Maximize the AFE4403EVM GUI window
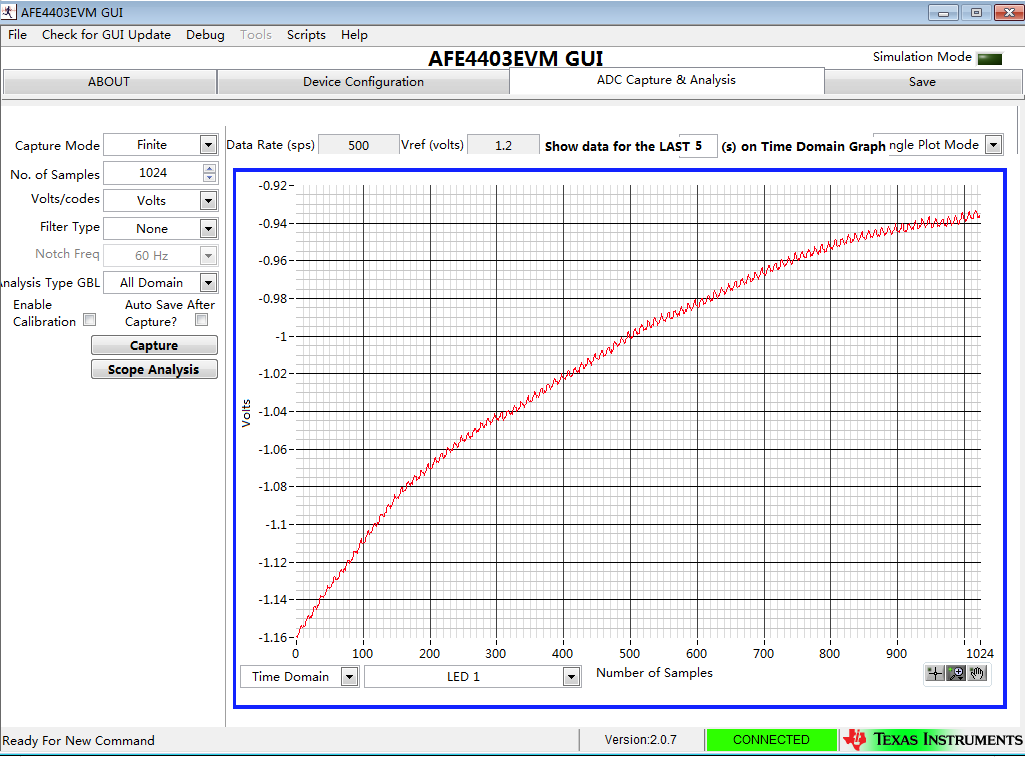 click(976, 12)
